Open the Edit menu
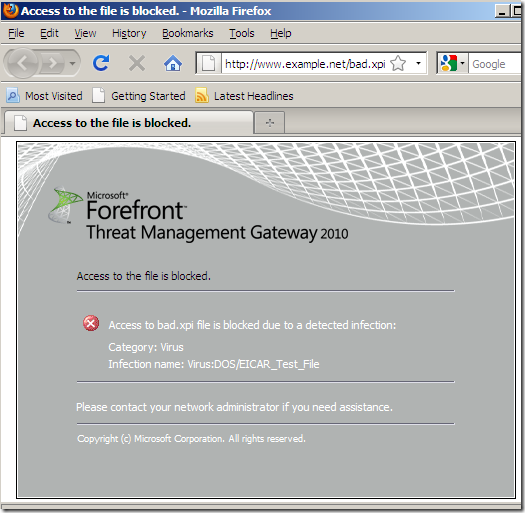 click(49, 33)
